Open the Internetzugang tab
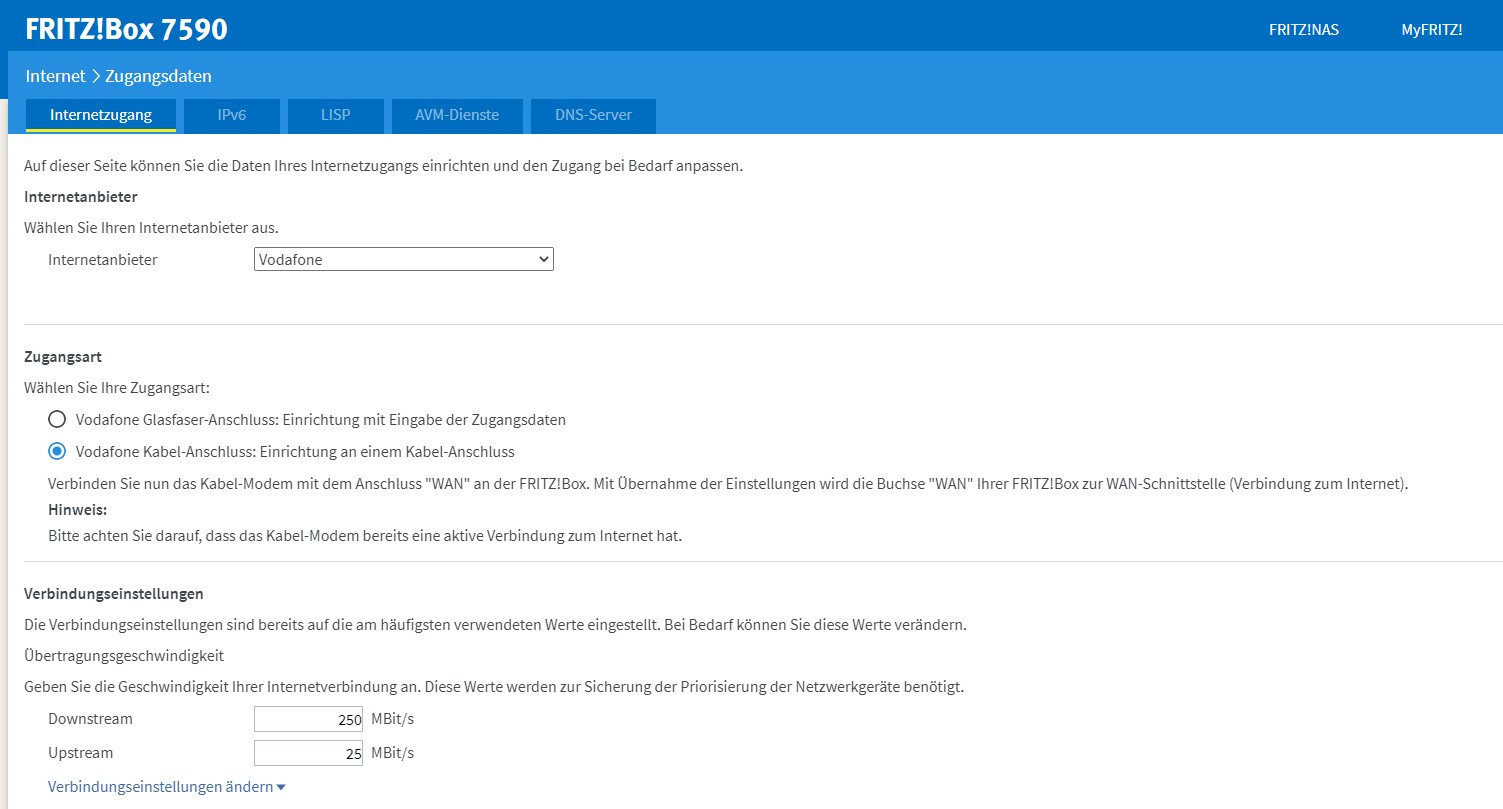This screenshot has height=809, width=1503. pyautogui.click(x=100, y=115)
